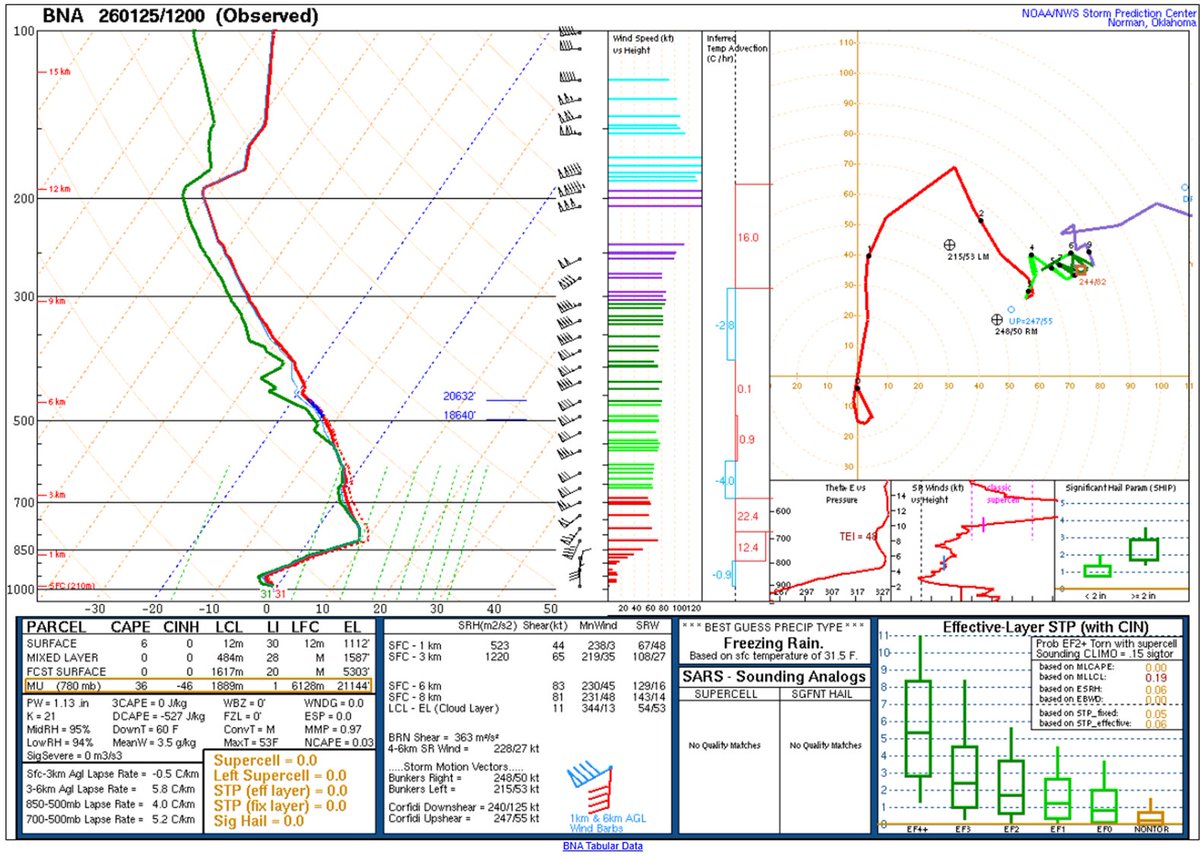
Task: Click the 'Bunkers Left = 215/53 kt' line
Action: (x=464, y=789)
